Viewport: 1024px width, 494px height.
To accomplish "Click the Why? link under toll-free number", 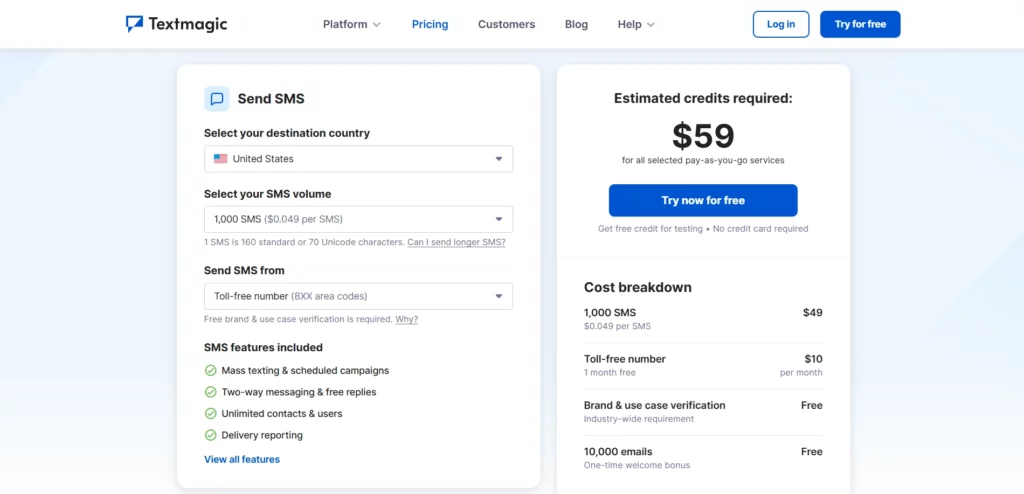I will 406,320.
